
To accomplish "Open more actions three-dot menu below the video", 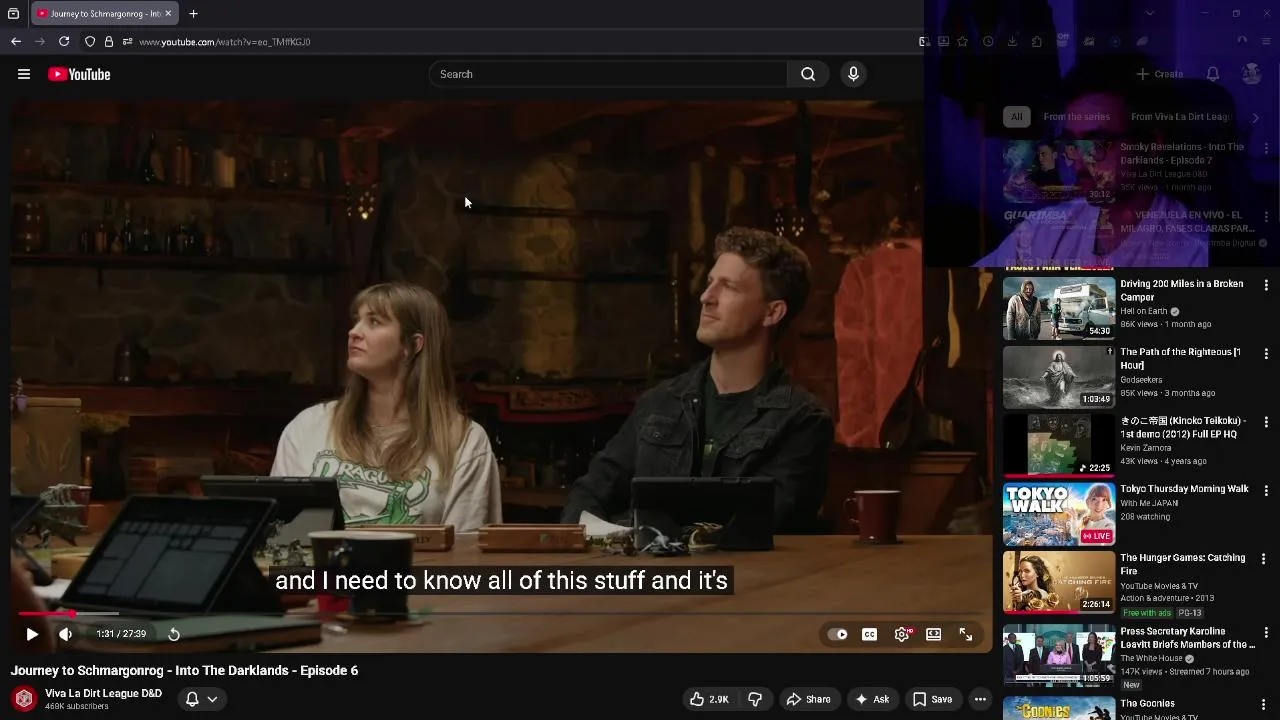I will tap(980, 699).
